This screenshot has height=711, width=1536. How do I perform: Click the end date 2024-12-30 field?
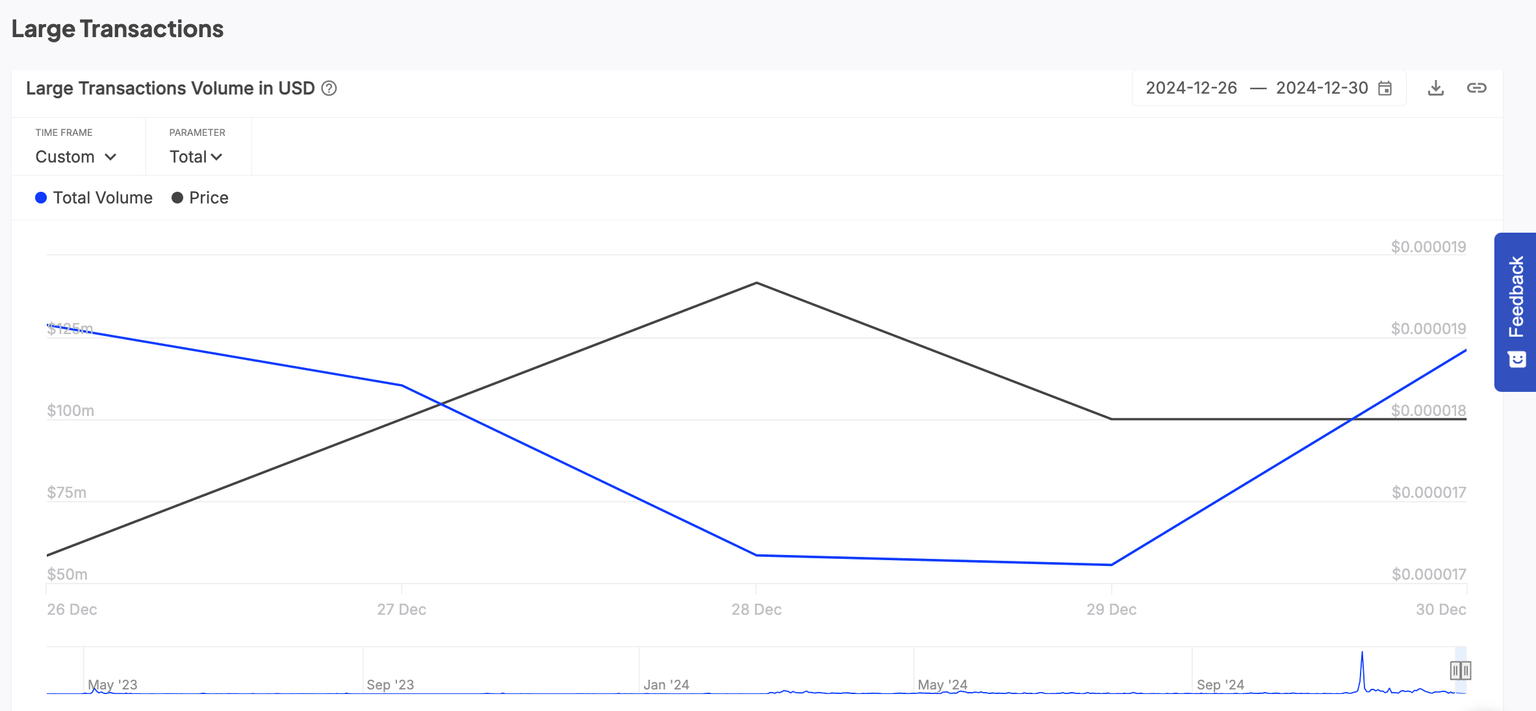point(1321,88)
